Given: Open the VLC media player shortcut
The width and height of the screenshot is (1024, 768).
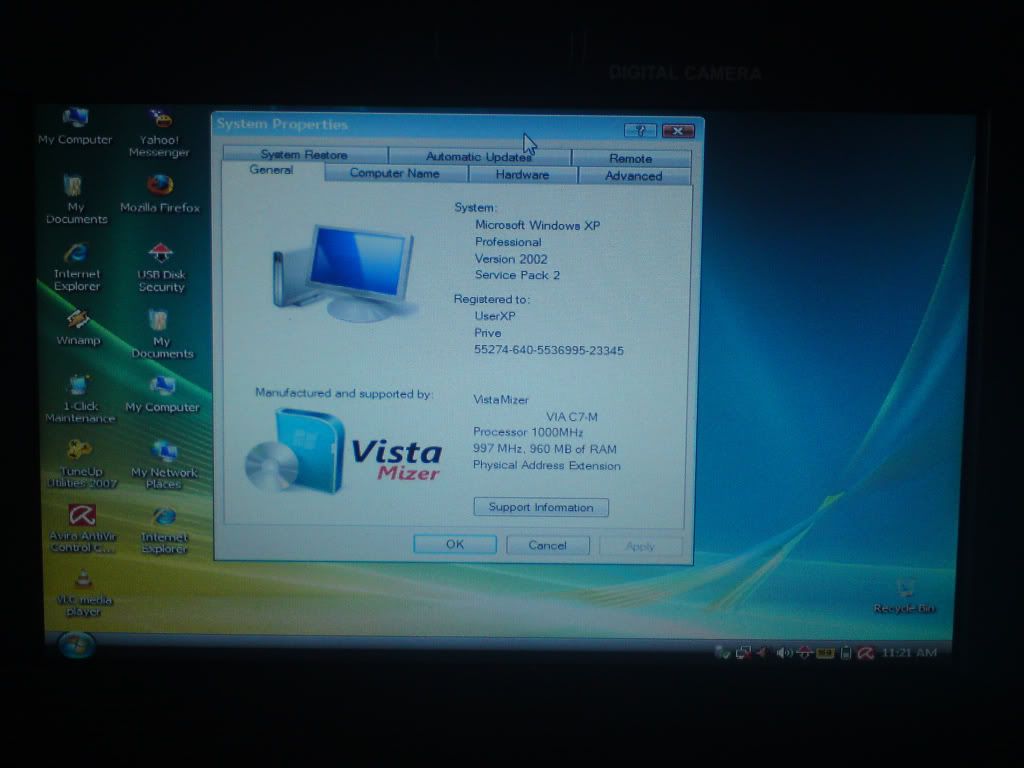Looking at the screenshot, I should [84, 580].
